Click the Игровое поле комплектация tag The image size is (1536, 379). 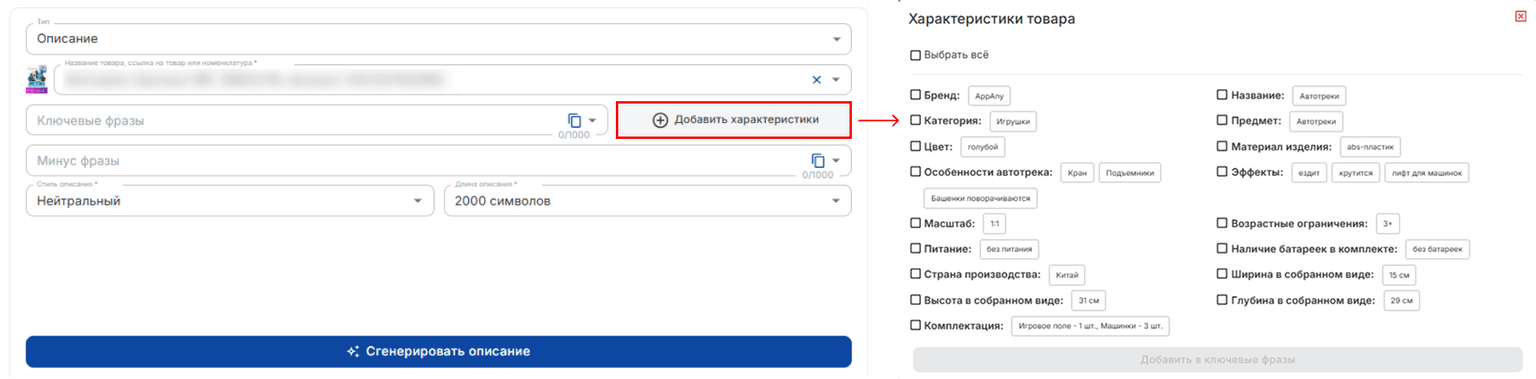[x=1090, y=326]
